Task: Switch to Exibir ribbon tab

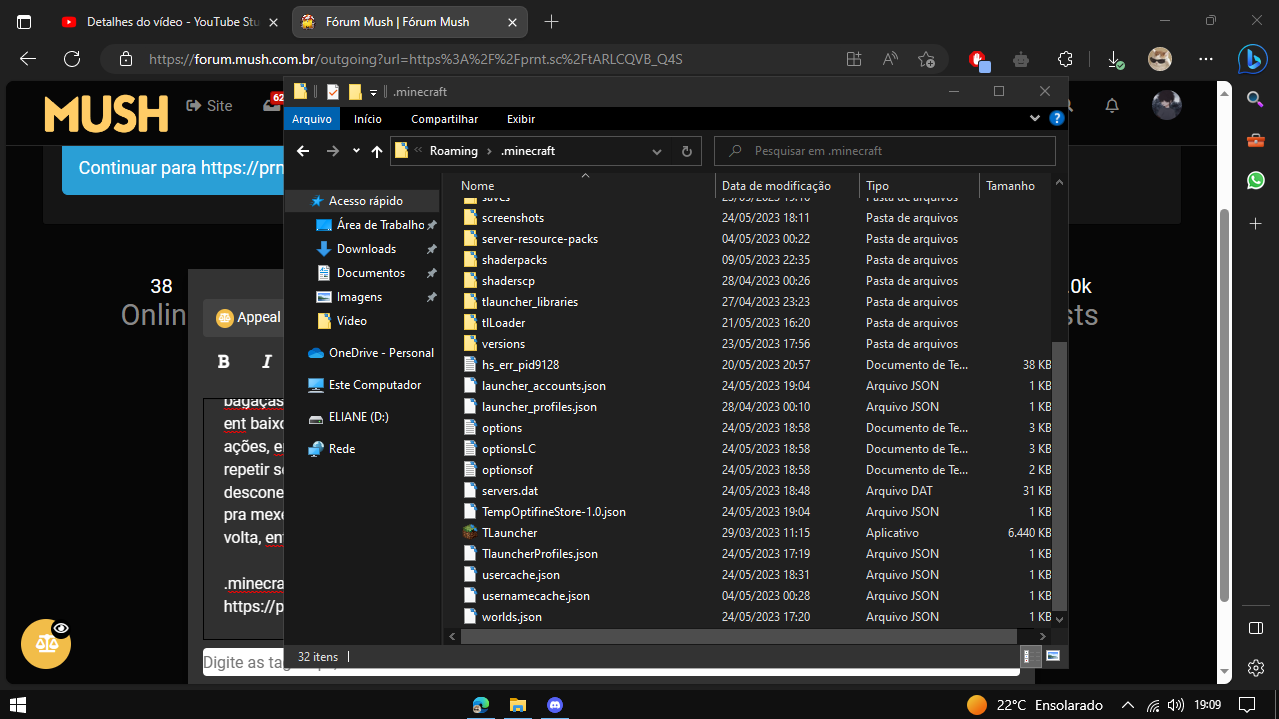Action: tap(521, 119)
